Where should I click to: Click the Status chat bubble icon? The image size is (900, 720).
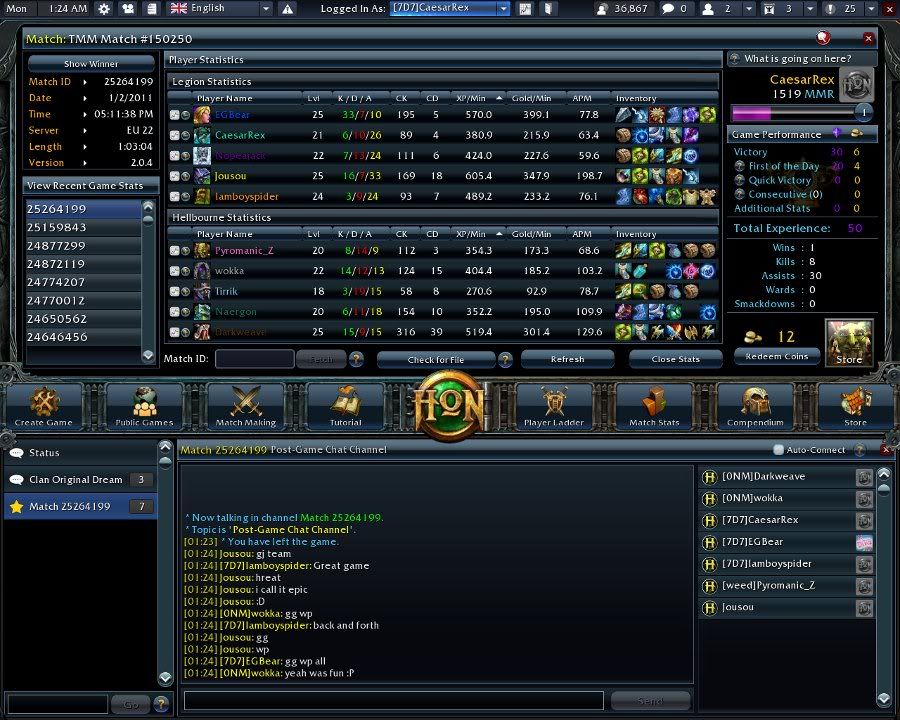tap(17, 452)
